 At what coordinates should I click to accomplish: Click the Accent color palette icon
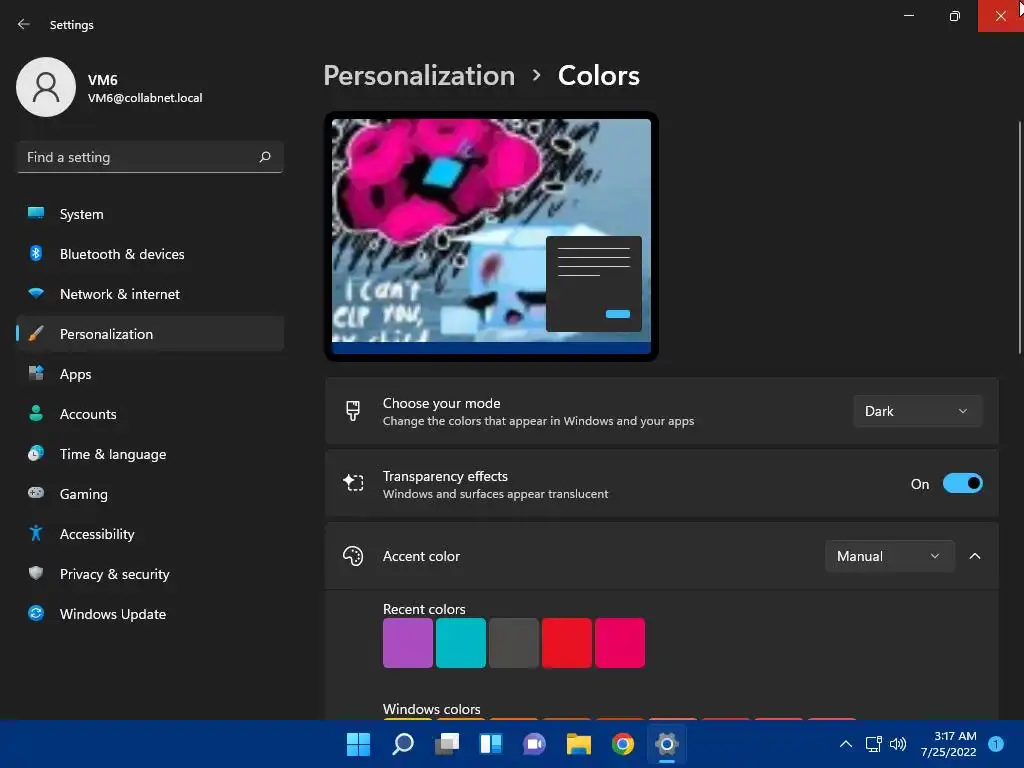pyautogui.click(x=353, y=556)
